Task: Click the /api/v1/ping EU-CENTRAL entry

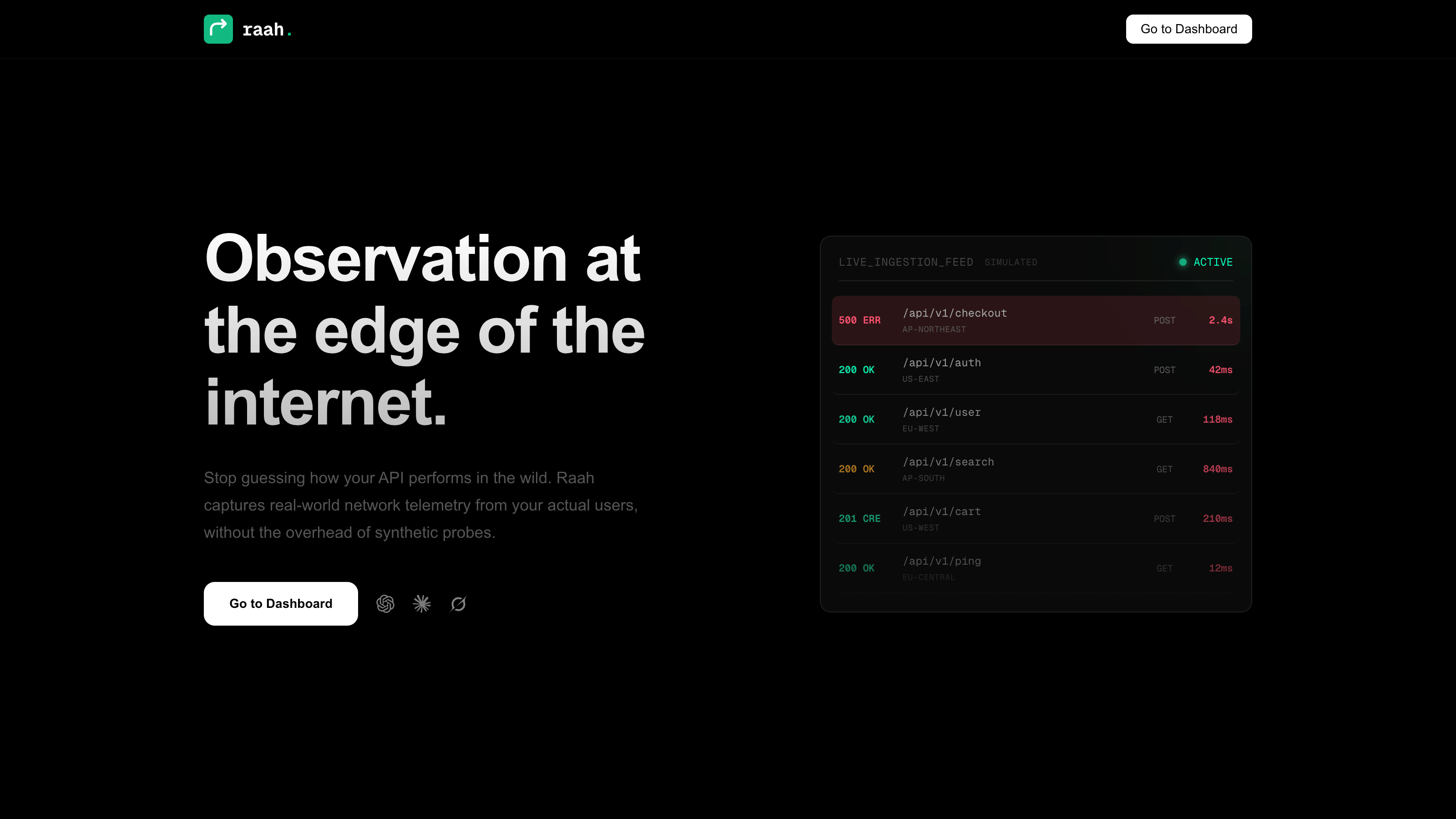Action: [1036, 568]
